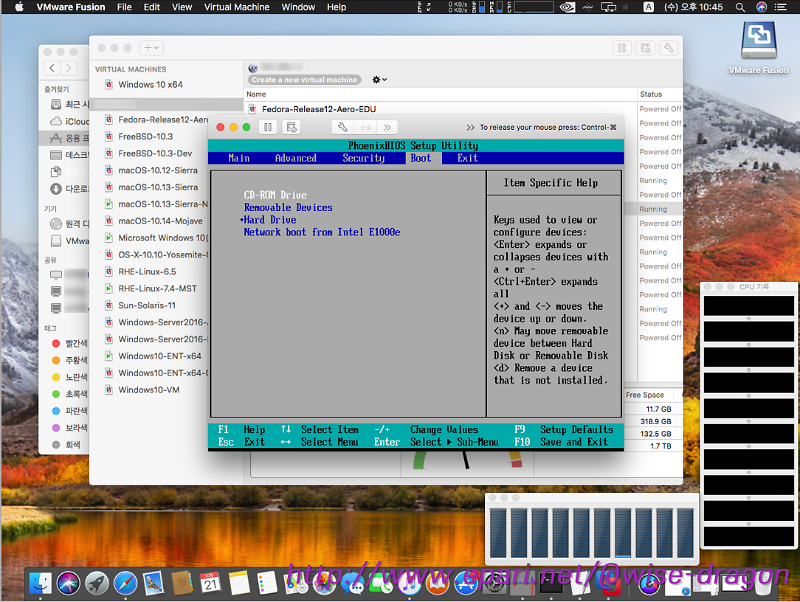
Task: Select the macOS-10.12-Sierra virtual machine
Action: (158, 170)
